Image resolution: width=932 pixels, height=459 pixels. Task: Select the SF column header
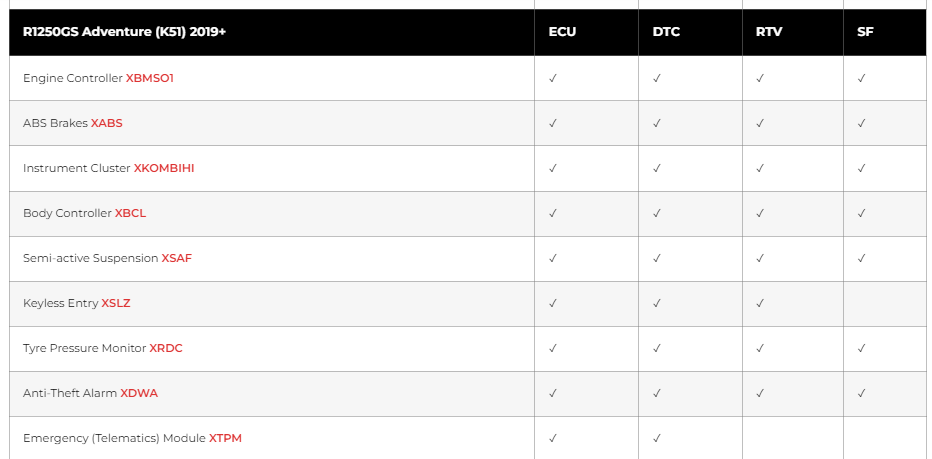[865, 32]
